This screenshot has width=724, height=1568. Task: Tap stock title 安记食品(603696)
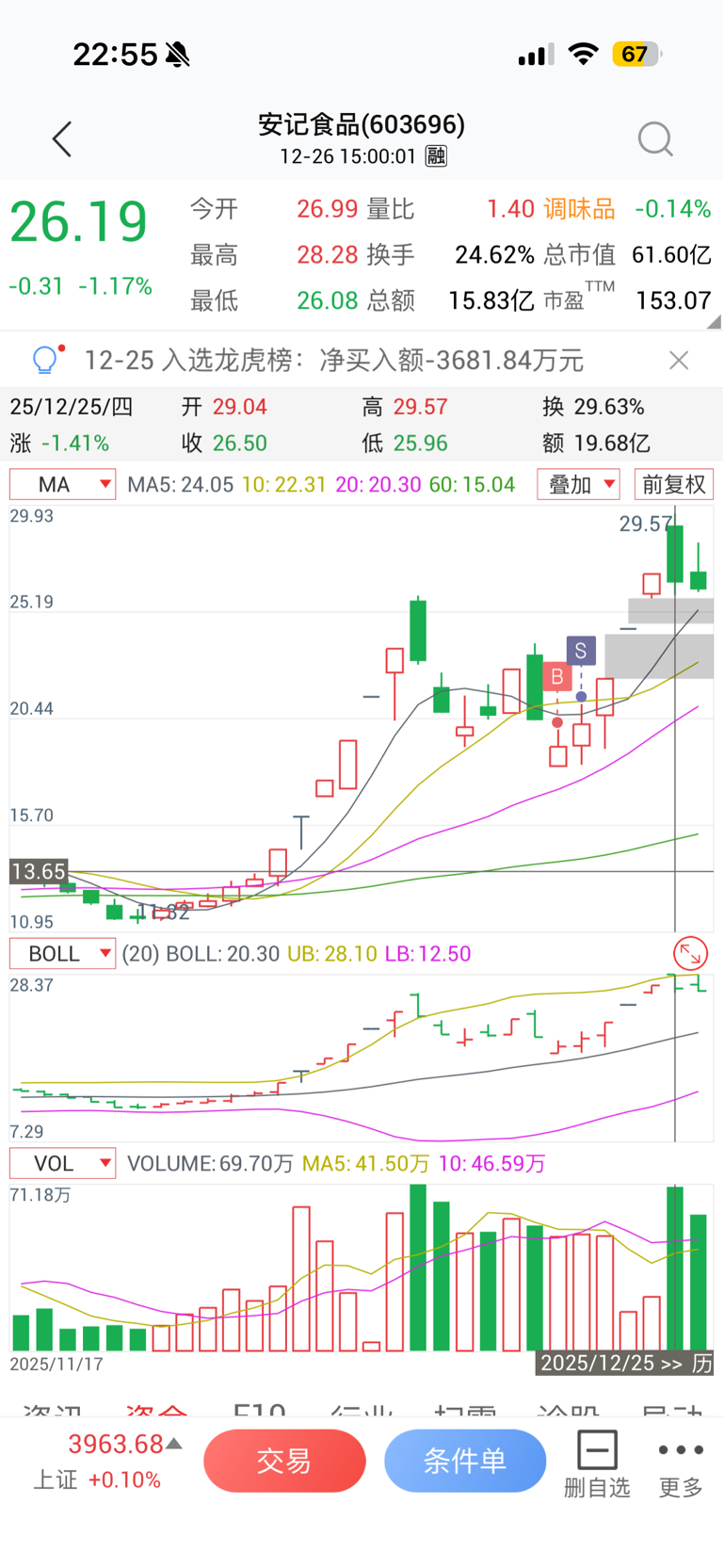coord(362,124)
